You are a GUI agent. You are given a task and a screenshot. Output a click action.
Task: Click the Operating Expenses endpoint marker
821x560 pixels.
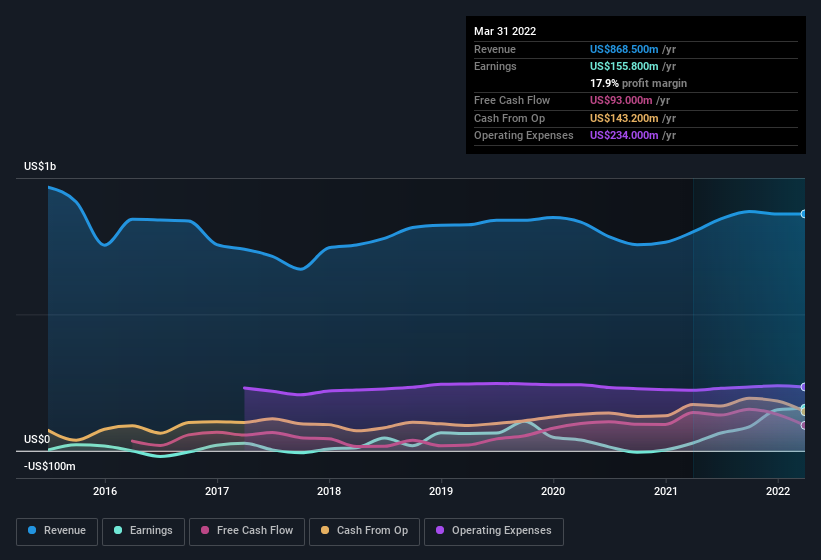[x=803, y=387]
